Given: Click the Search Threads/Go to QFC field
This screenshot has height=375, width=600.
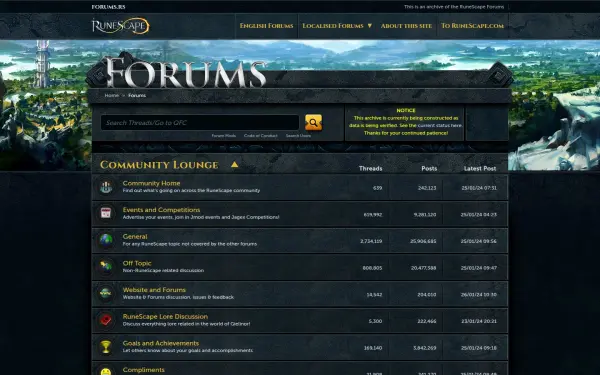Looking at the screenshot, I should (200, 122).
